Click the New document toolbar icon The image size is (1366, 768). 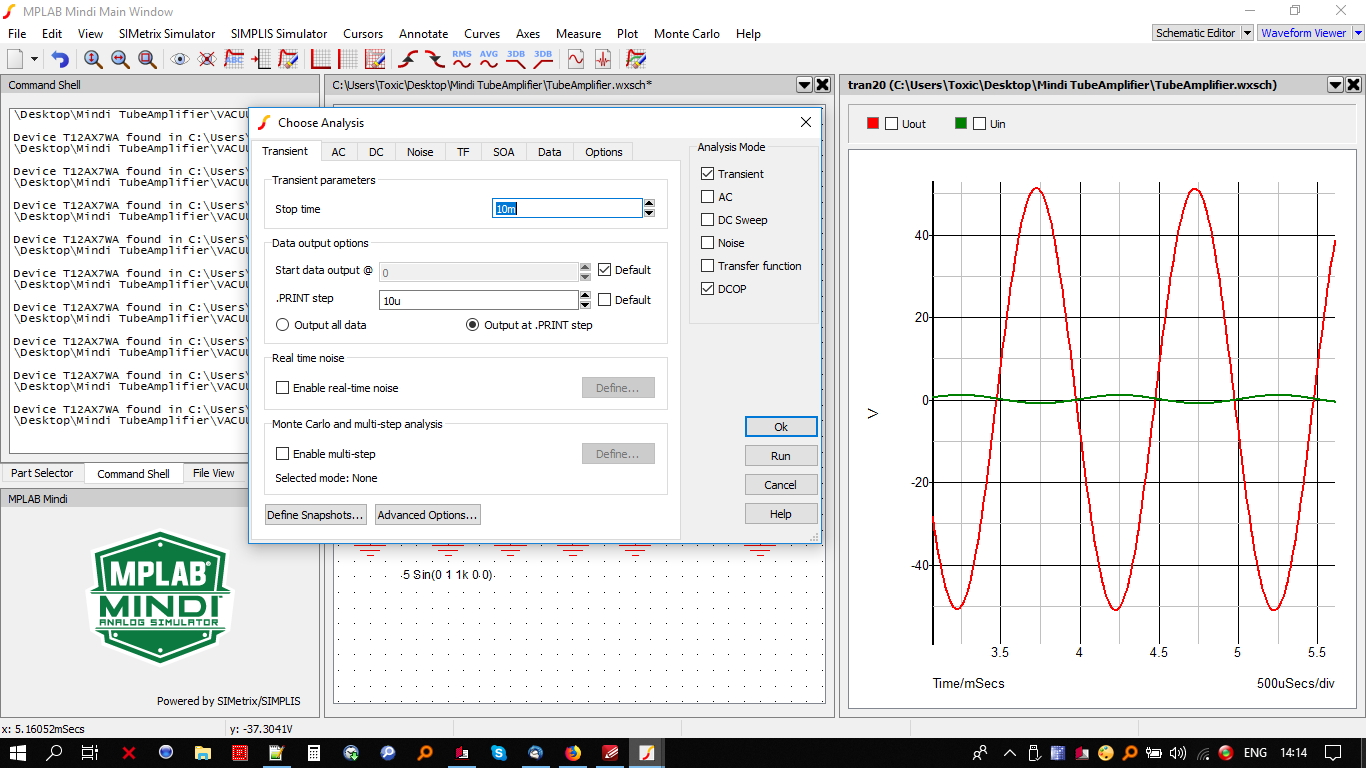[16, 59]
